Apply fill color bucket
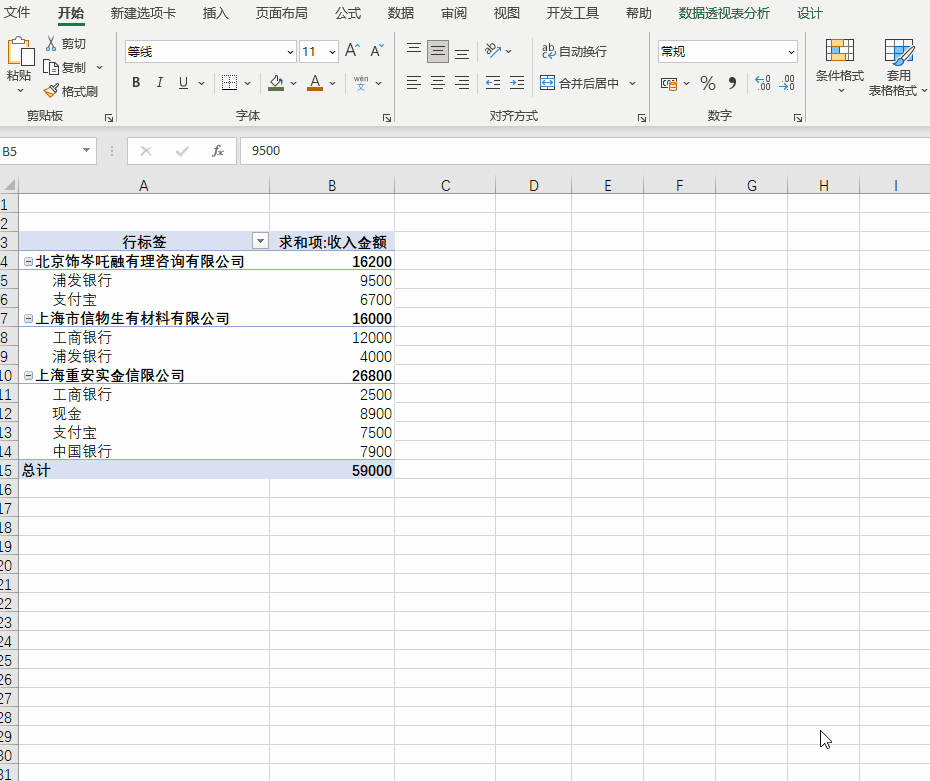The image size is (930, 781). click(276, 83)
